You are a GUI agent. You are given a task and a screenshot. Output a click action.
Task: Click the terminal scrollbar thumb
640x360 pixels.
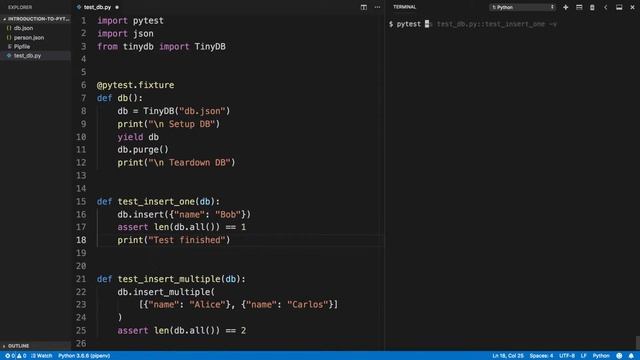[638, 342]
